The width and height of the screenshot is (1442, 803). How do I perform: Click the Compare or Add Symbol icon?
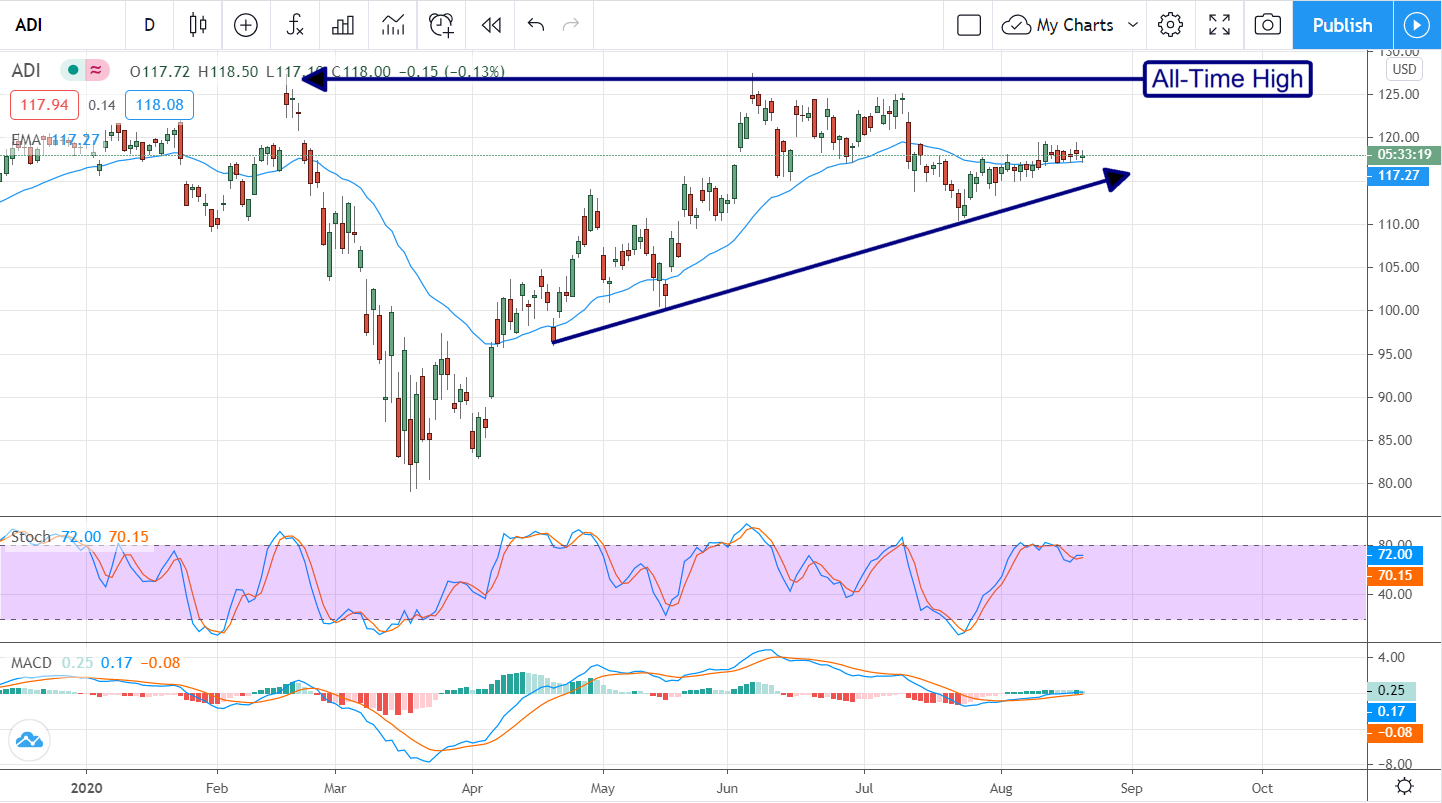246,25
